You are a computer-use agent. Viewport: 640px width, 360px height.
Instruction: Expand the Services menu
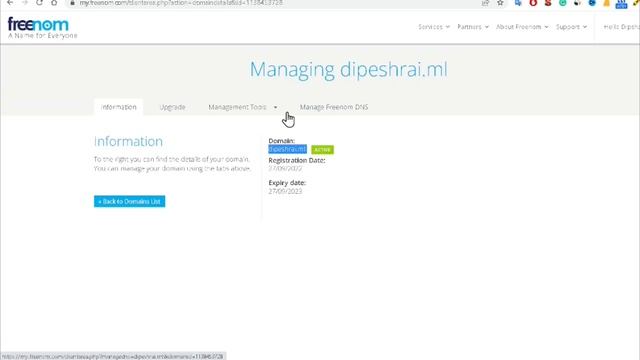pos(434,27)
